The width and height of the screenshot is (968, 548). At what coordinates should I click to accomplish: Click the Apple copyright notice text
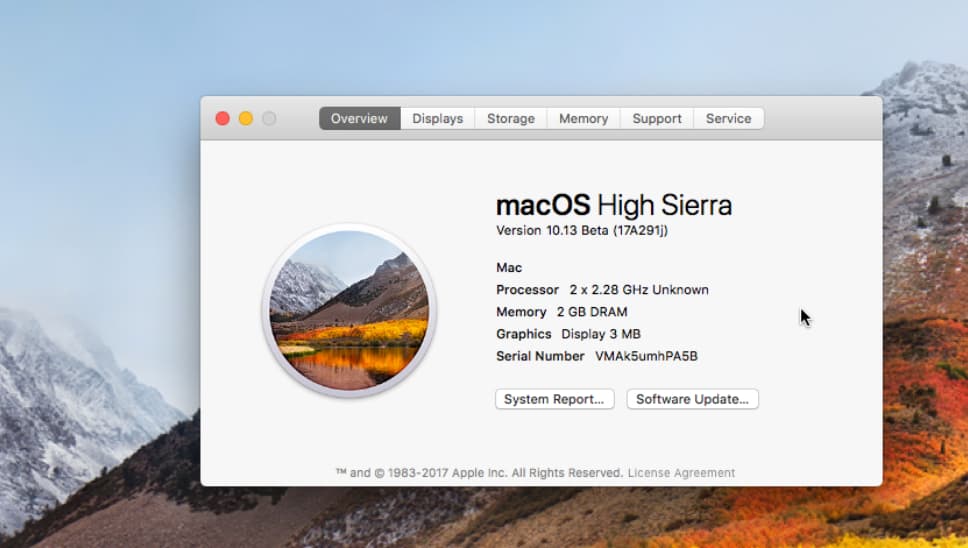click(x=479, y=473)
